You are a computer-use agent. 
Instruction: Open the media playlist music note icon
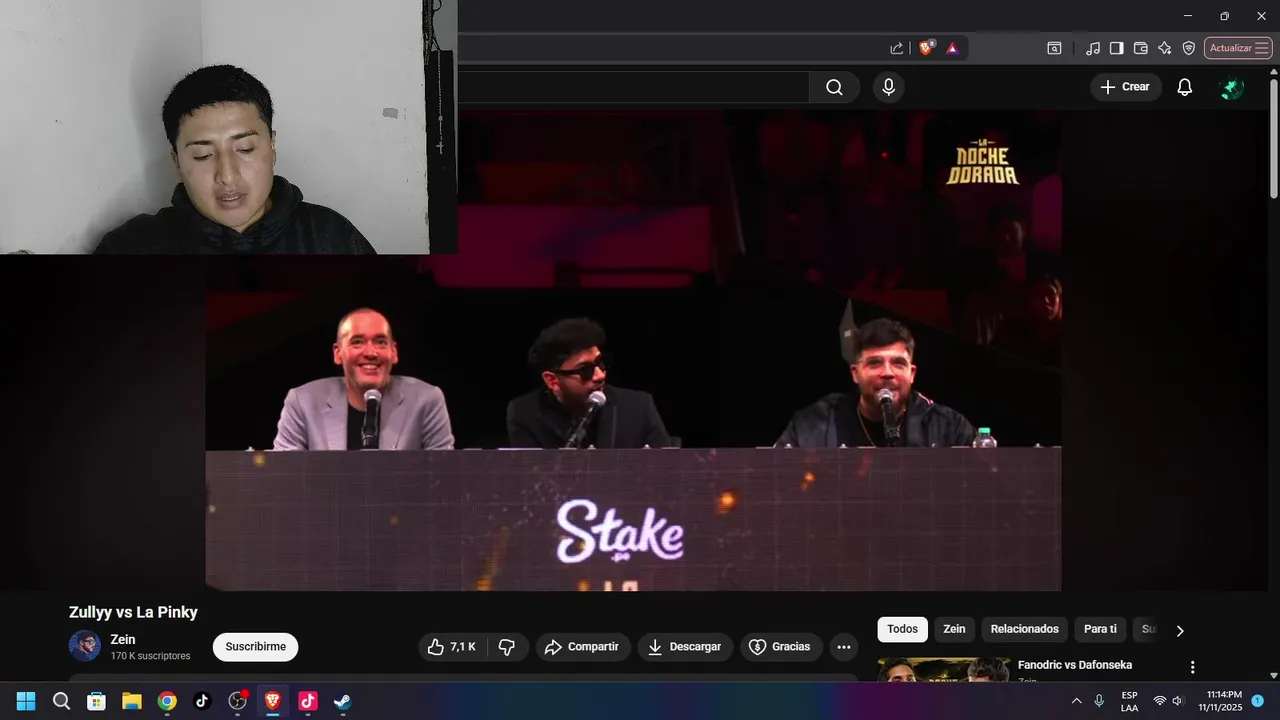click(x=1093, y=48)
